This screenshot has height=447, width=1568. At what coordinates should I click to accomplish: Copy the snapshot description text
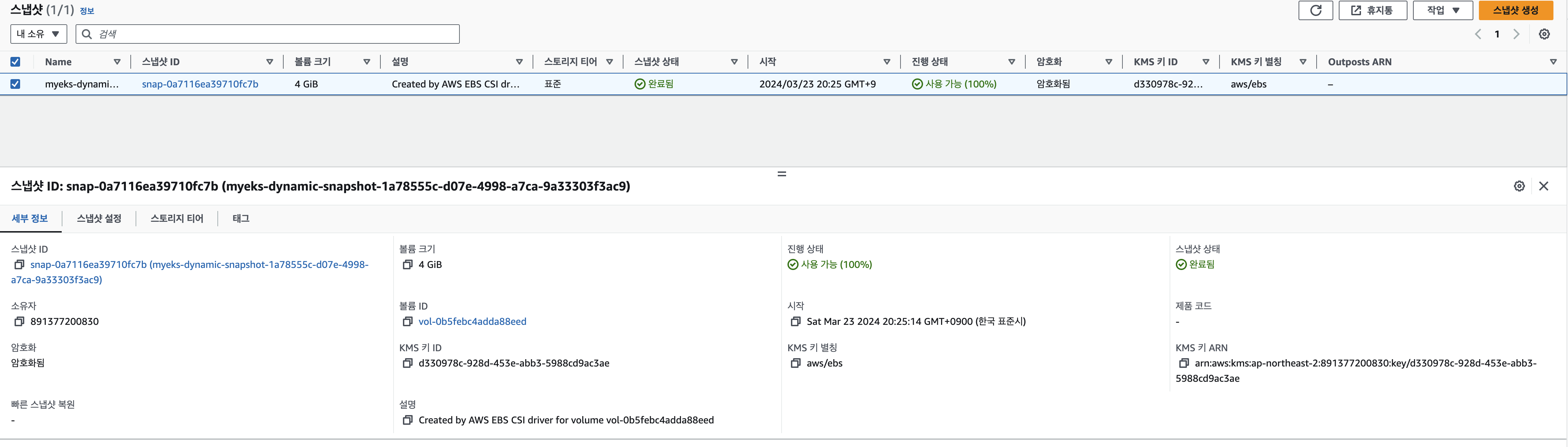[408, 420]
